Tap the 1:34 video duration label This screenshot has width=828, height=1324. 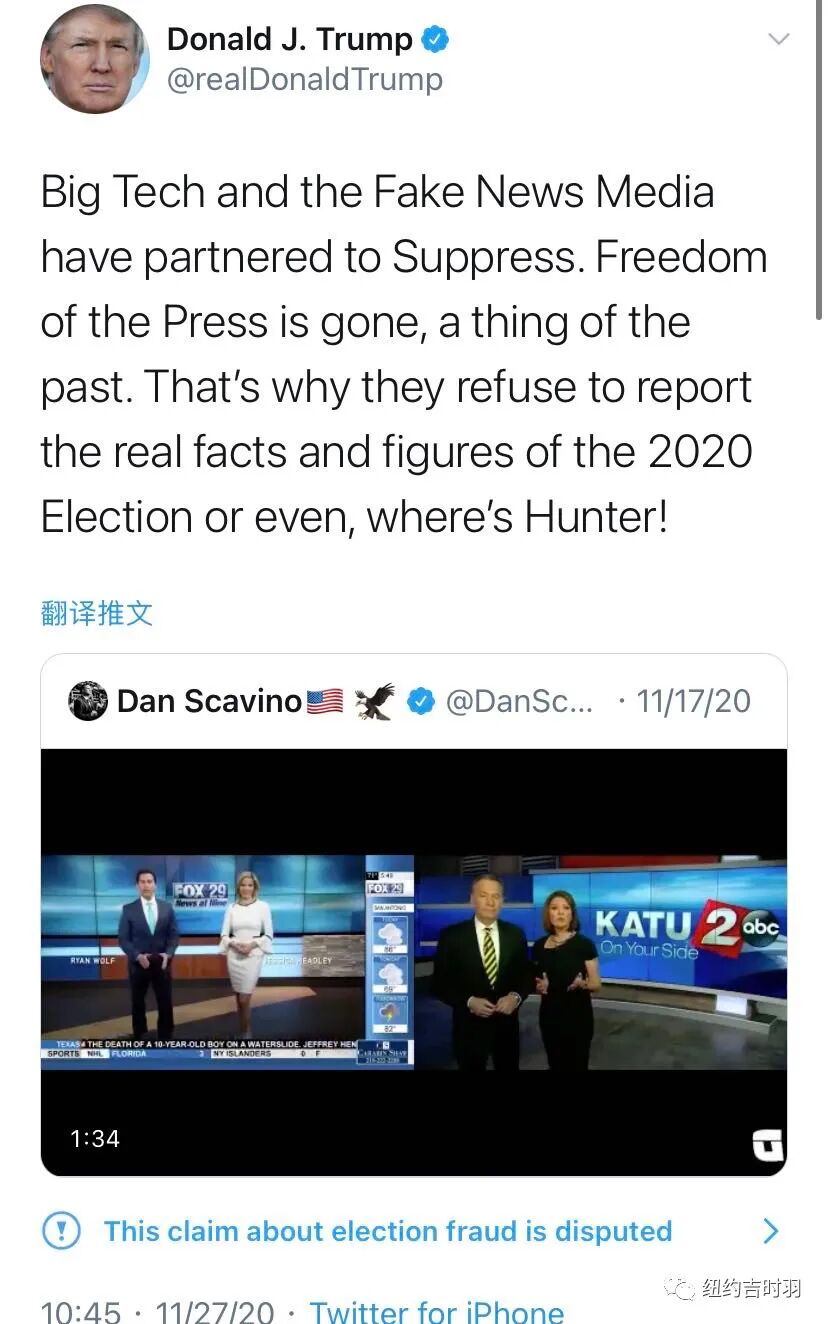(94, 1138)
